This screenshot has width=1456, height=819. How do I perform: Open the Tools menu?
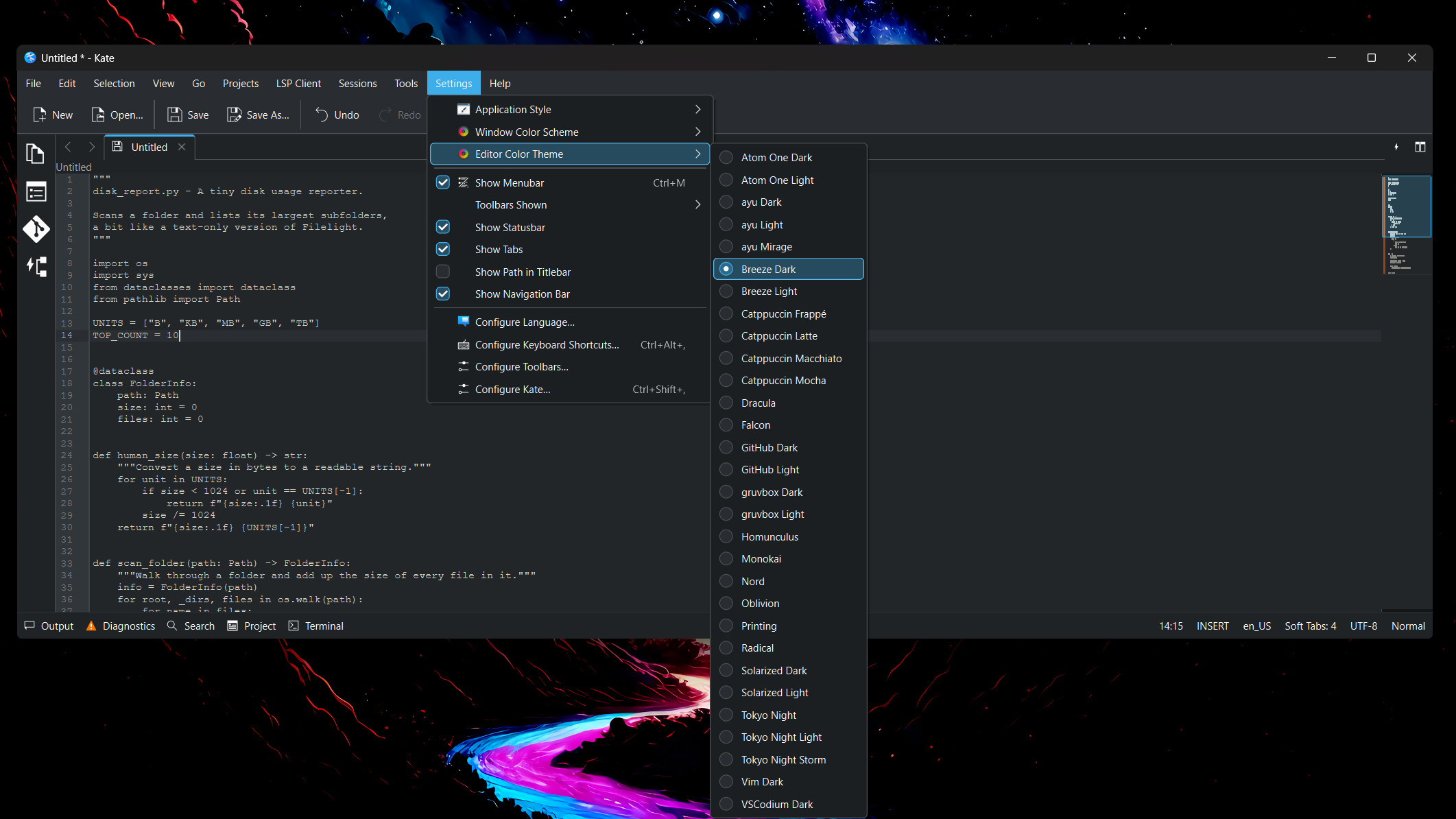click(406, 83)
